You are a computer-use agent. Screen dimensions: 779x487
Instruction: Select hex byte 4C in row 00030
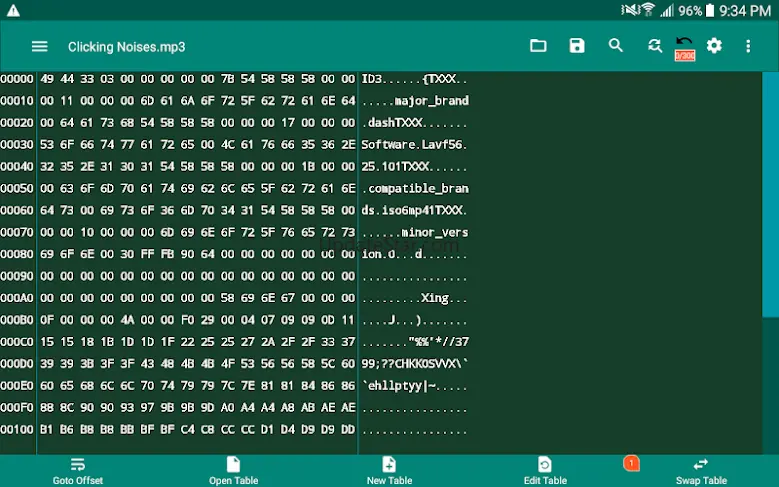228,145
